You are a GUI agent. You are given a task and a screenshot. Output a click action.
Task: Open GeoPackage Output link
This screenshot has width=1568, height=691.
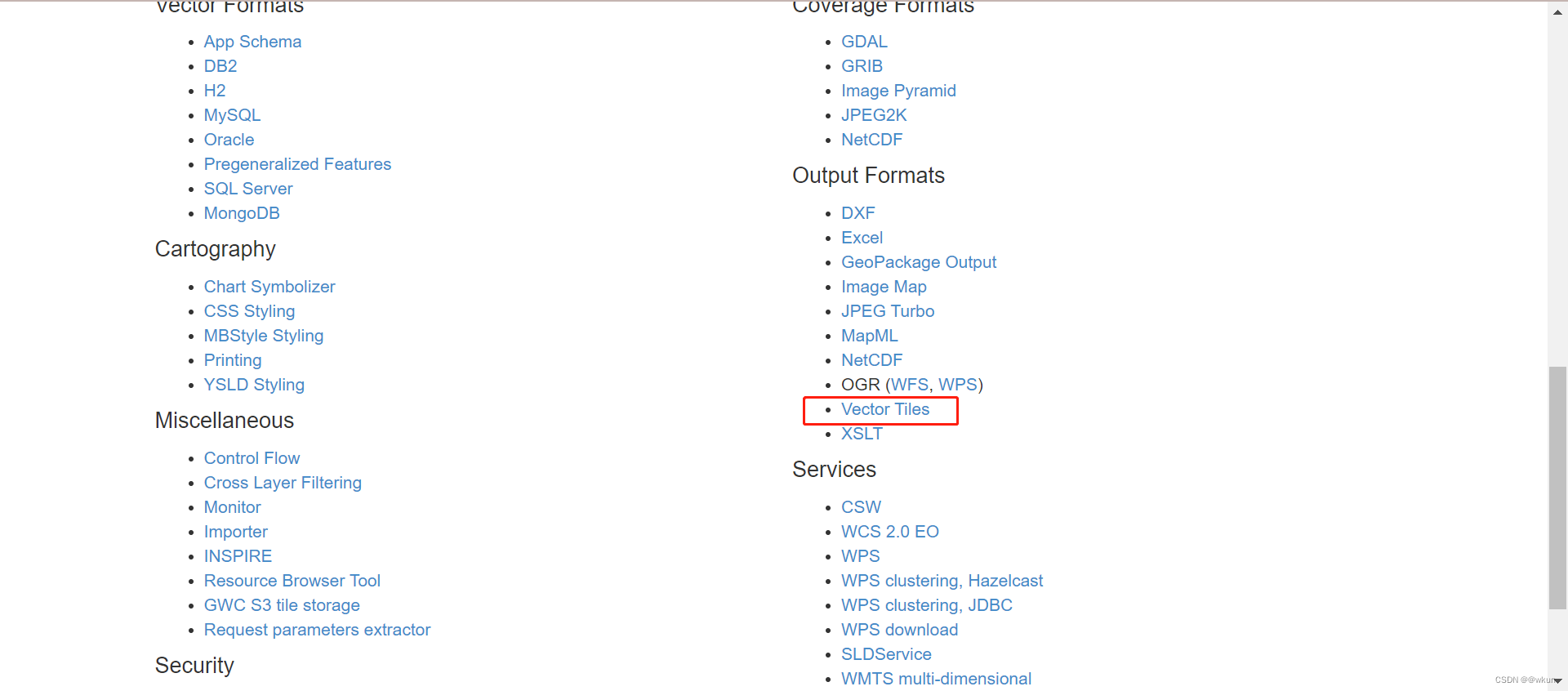pyautogui.click(x=919, y=262)
